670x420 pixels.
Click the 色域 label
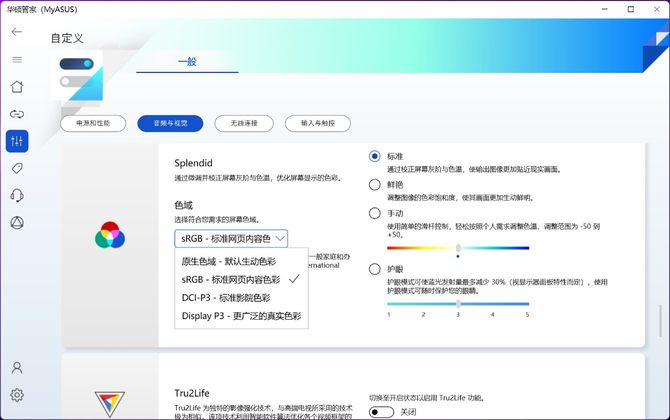[x=184, y=205]
